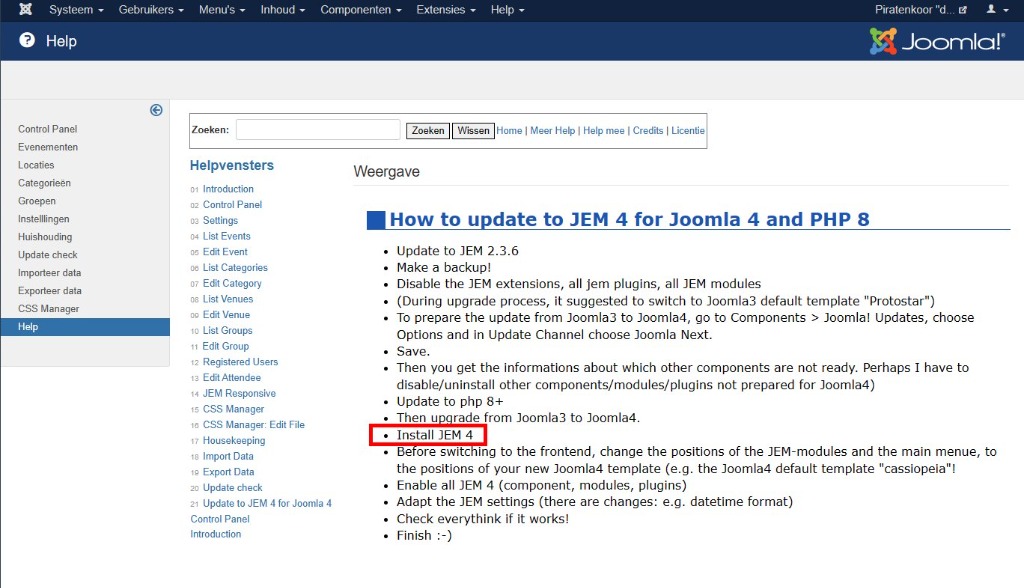This screenshot has width=1024, height=588.
Task: Click the Wissen button
Action: 473,131
